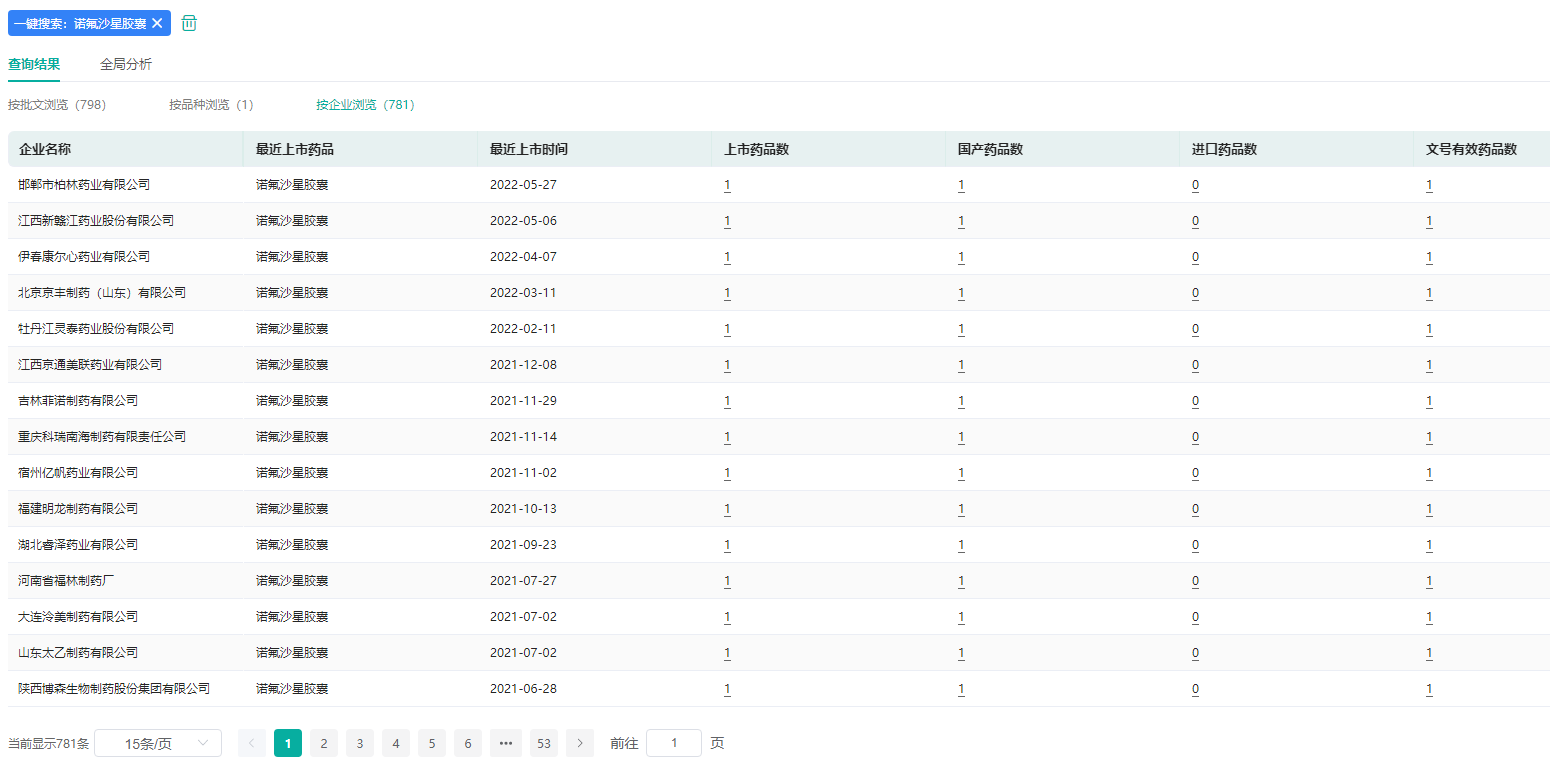Click the previous page arrow
Screen dimensions: 1550x762
(x=252, y=743)
